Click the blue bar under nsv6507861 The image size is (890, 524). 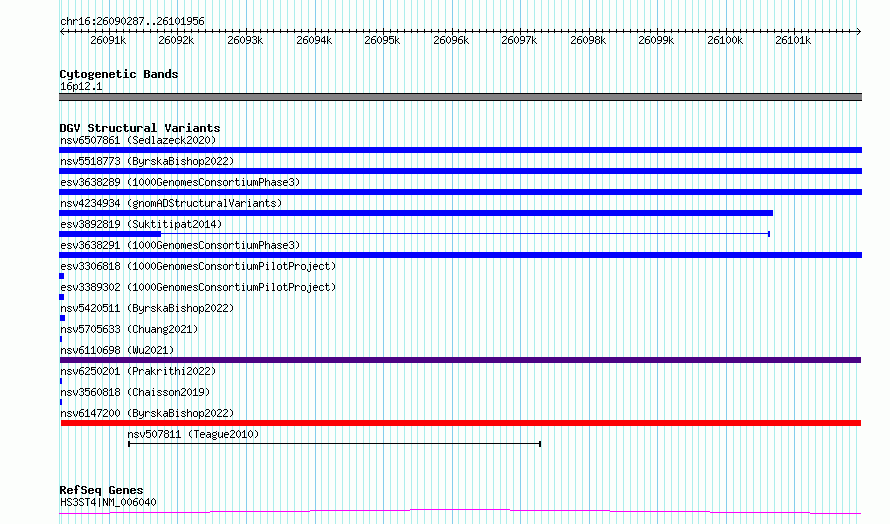(460, 150)
